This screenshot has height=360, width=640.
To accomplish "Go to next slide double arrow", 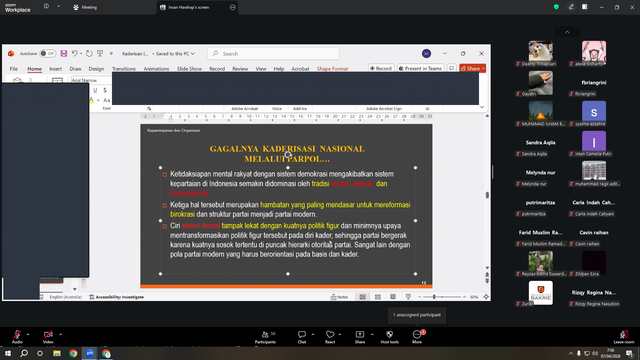I will tap(487, 281).
